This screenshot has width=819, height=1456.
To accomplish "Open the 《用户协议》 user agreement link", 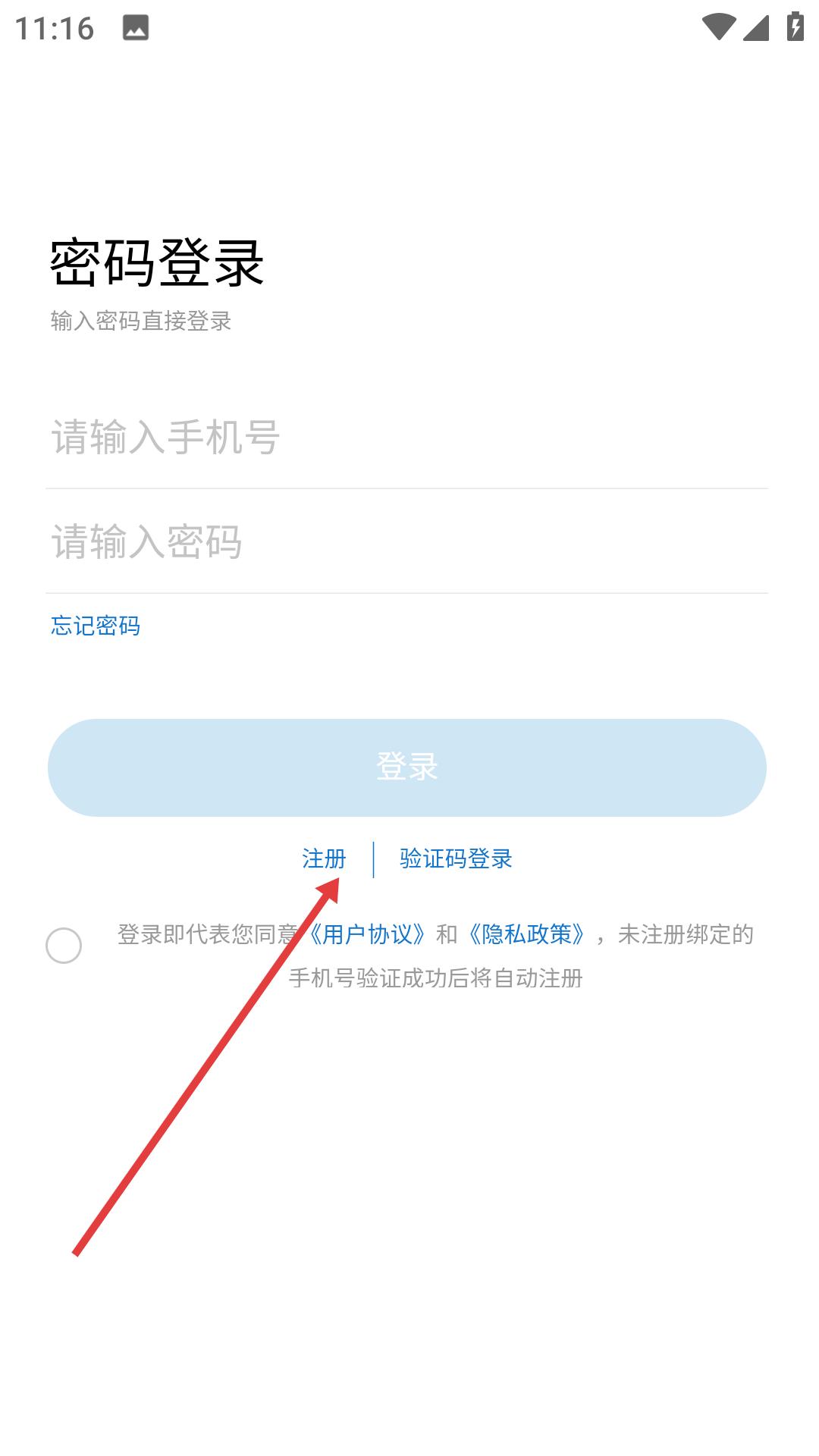I will click(x=367, y=934).
